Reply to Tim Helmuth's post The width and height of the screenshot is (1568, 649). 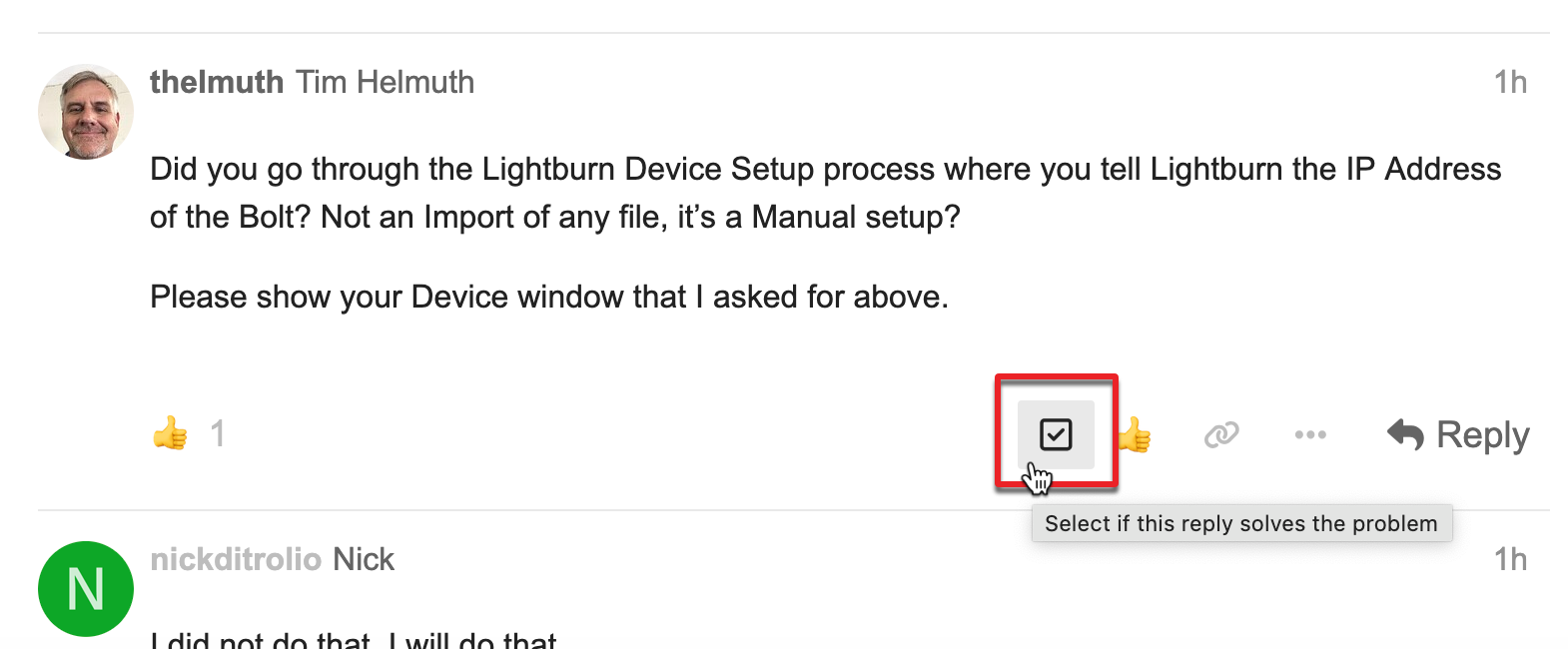[1458, 434]
